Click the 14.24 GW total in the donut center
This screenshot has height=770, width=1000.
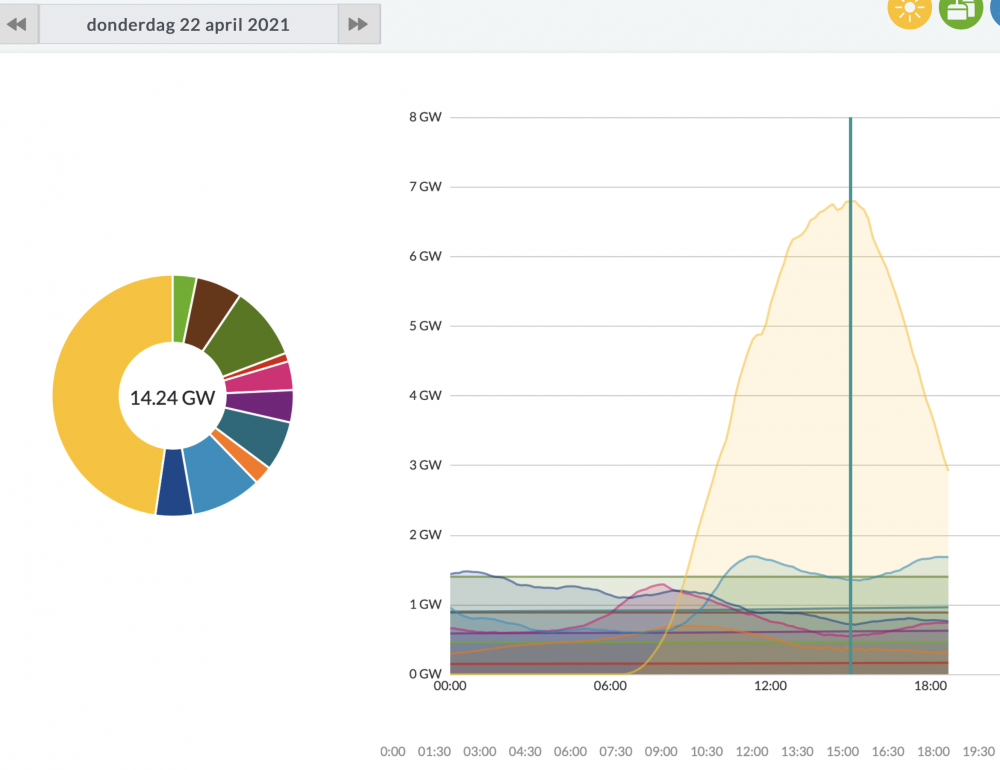pos(172,398)
